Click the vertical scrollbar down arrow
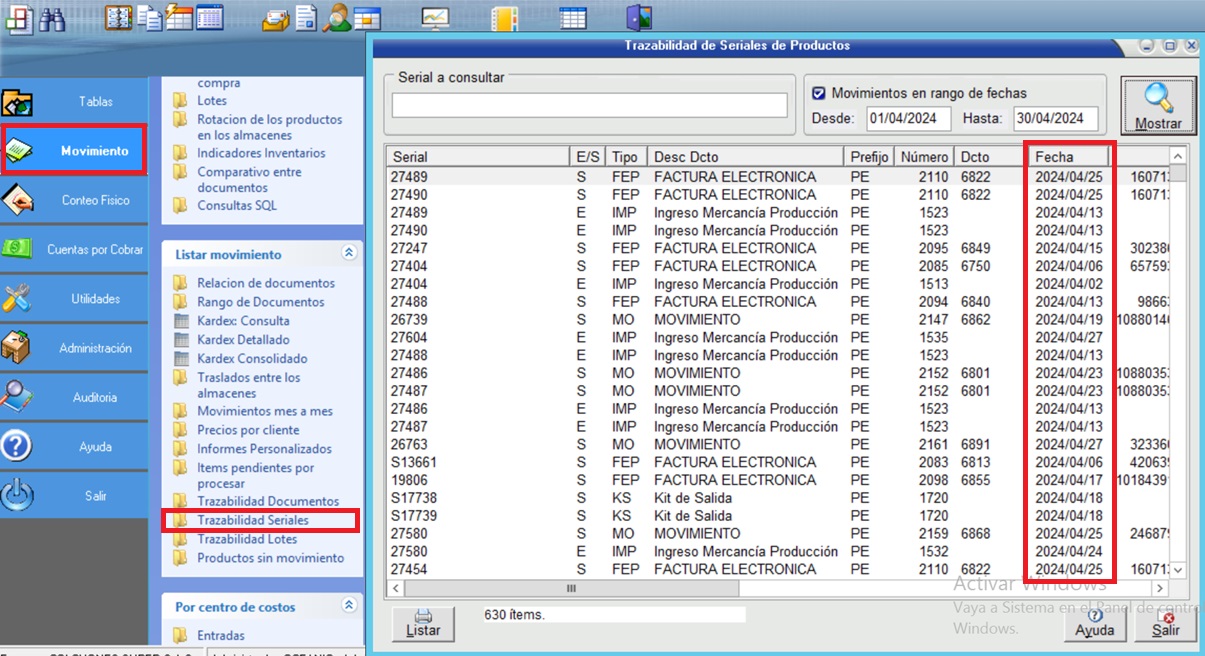Viewport: 1205px width, 656px height. pyautogui.click(x=1178, y=569)
